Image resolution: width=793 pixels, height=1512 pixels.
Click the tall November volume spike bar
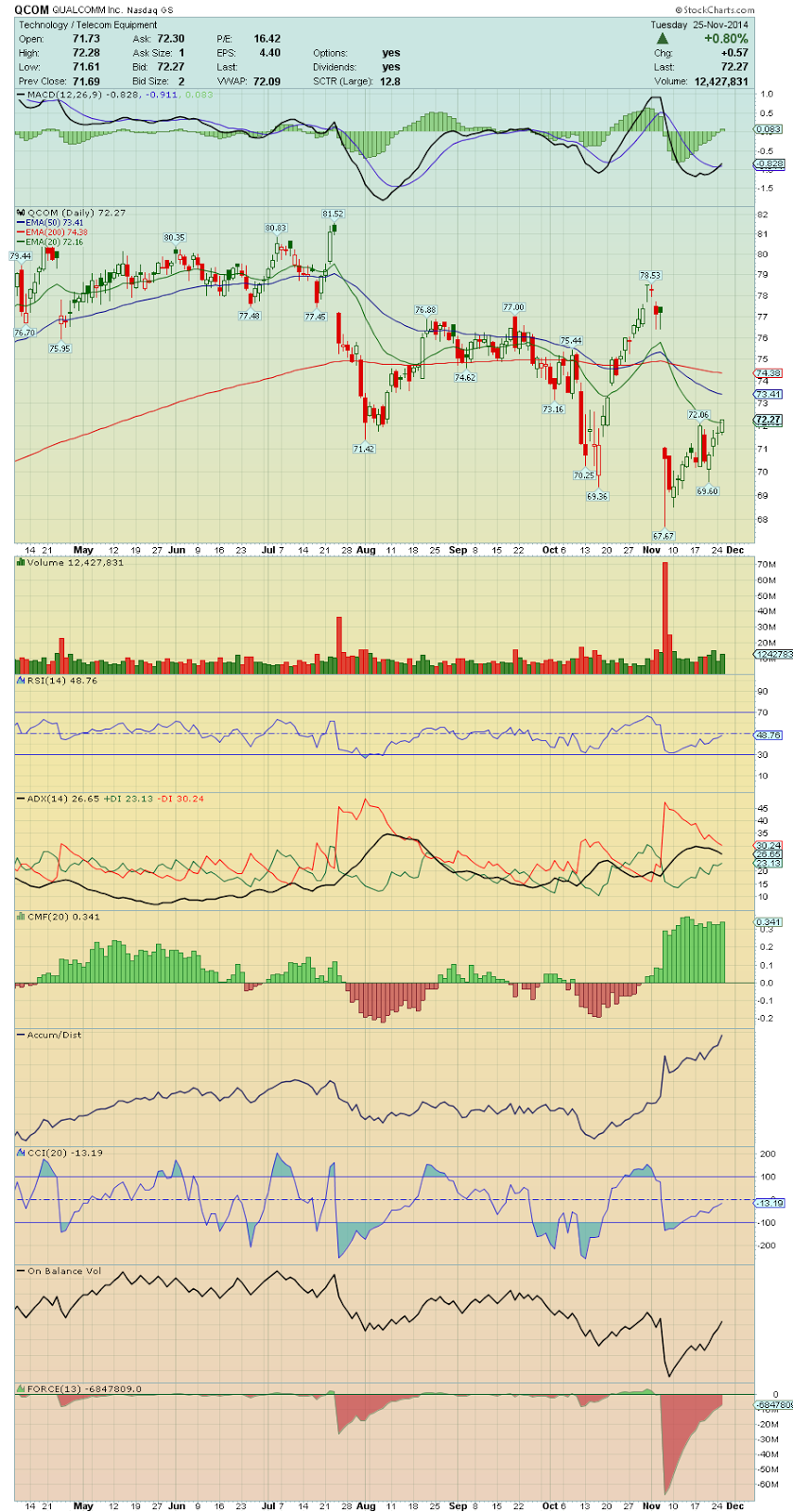[665, 617]
